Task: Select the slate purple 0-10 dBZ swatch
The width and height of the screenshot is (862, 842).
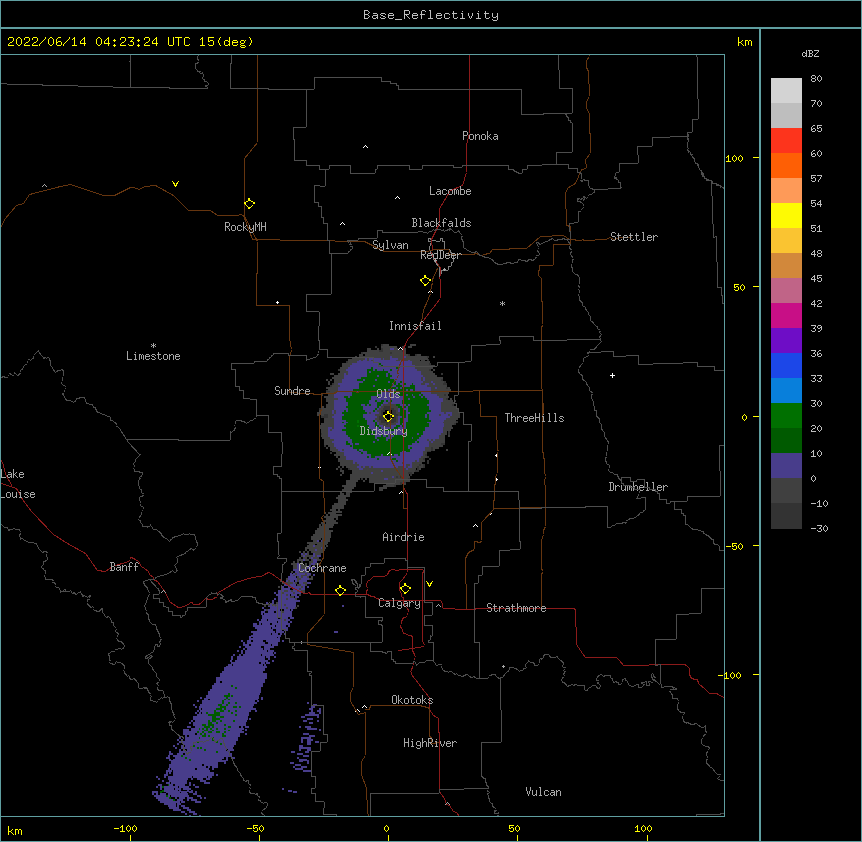Action: 786,466
